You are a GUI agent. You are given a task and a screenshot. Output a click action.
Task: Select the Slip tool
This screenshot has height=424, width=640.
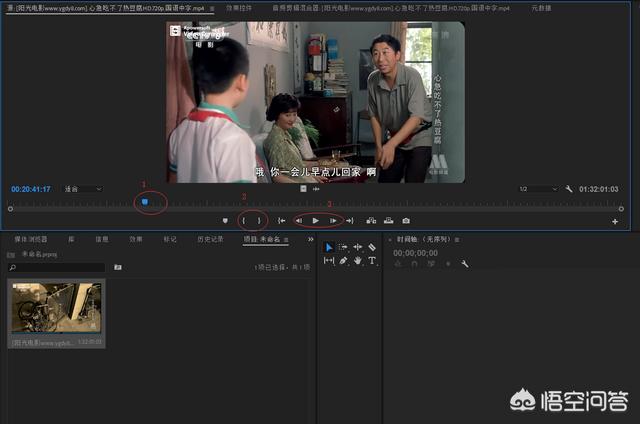(x=329, y=260)
